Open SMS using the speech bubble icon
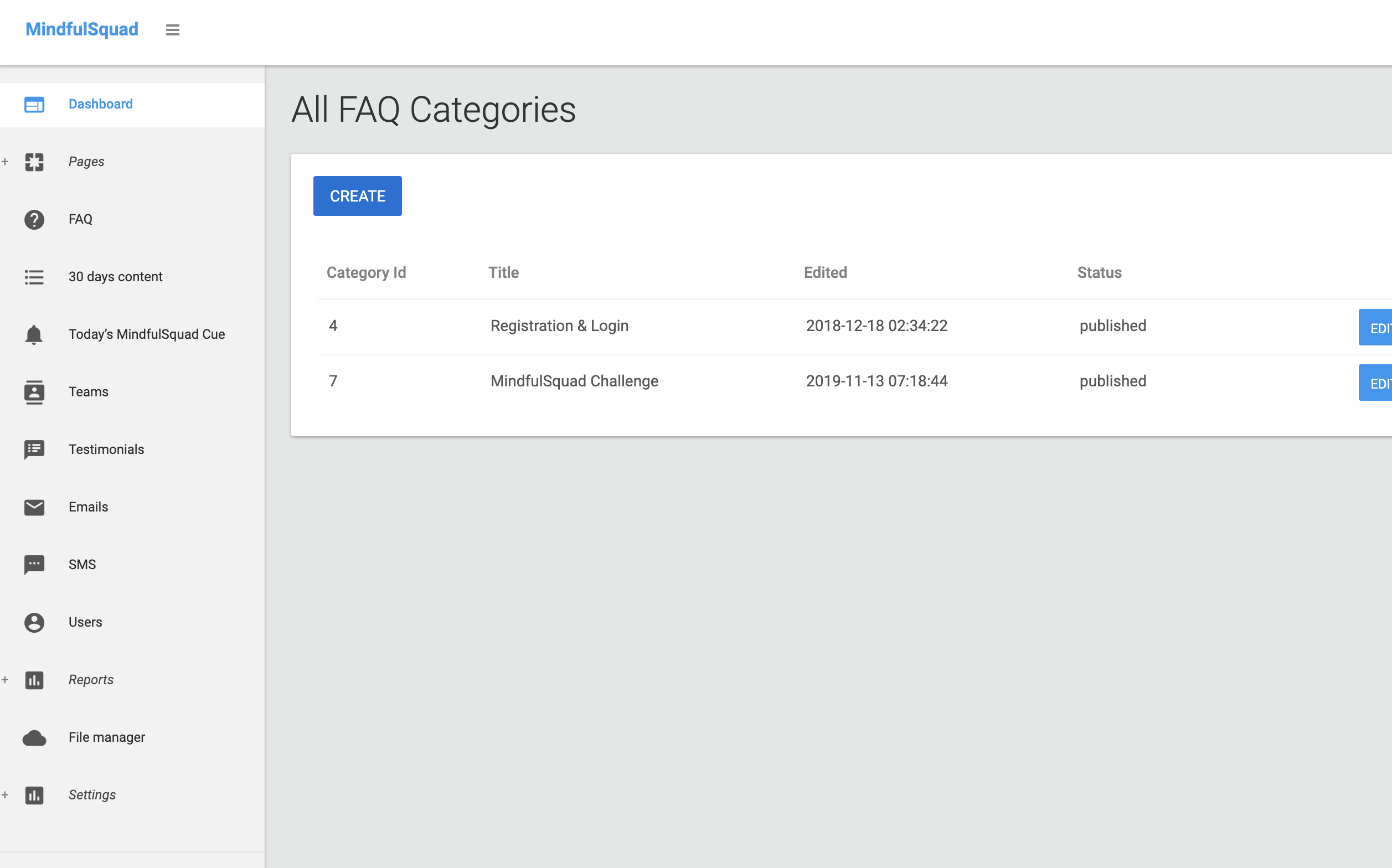Image resolution: width=1392 pixels, height=868 pixels. point(34,565)
